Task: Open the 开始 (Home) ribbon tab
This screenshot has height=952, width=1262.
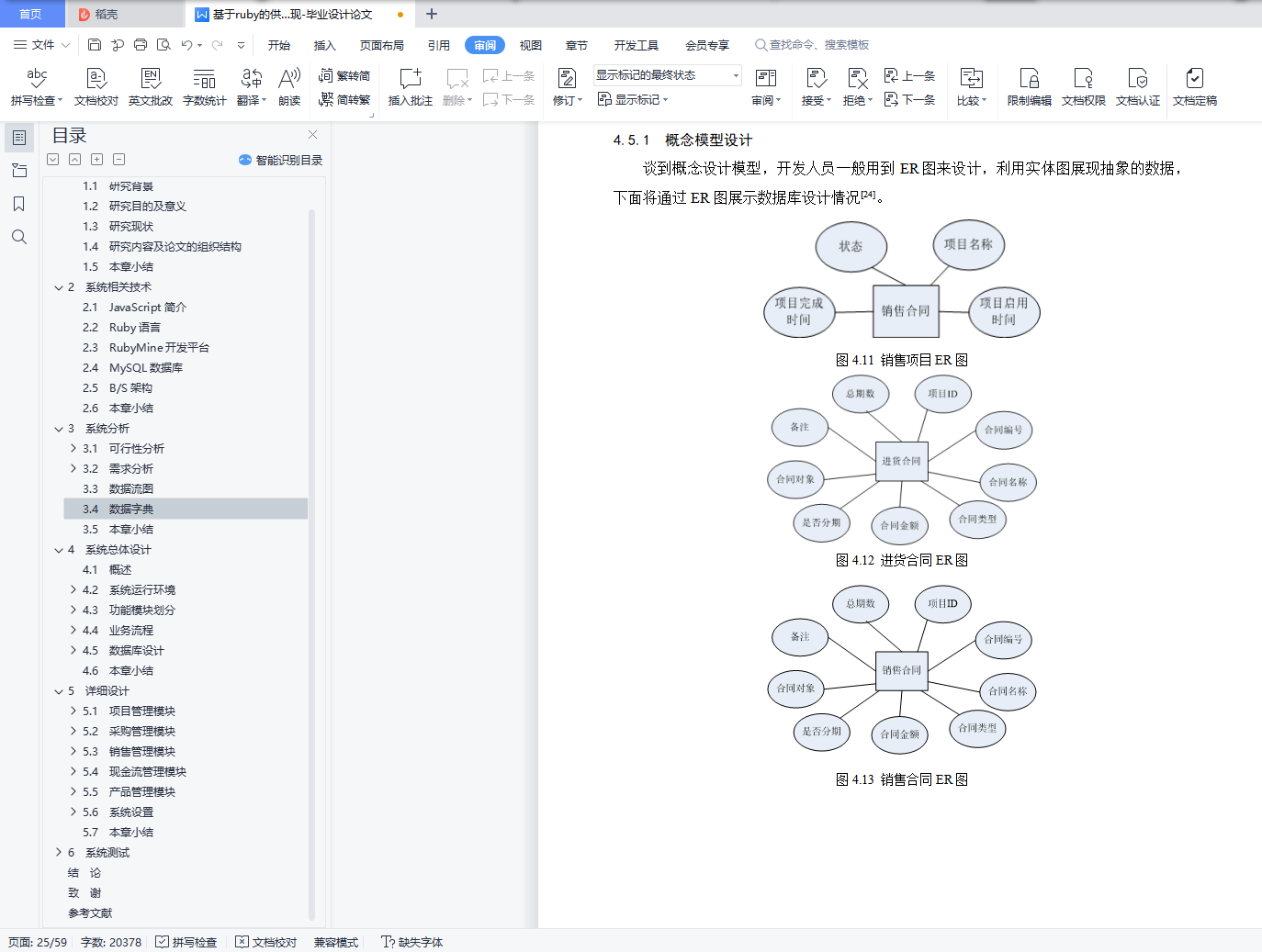Action: tap(279, 45)
